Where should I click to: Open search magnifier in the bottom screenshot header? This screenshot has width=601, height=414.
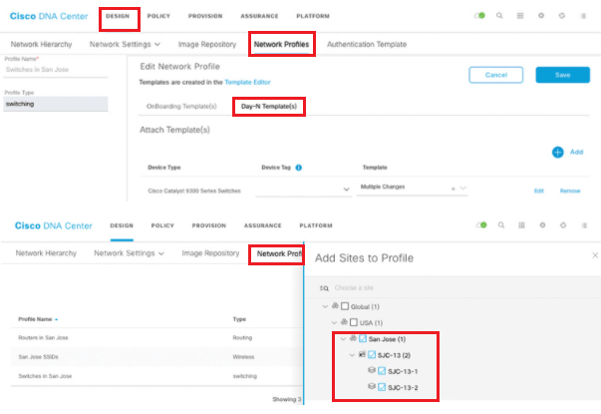[501, 225]
